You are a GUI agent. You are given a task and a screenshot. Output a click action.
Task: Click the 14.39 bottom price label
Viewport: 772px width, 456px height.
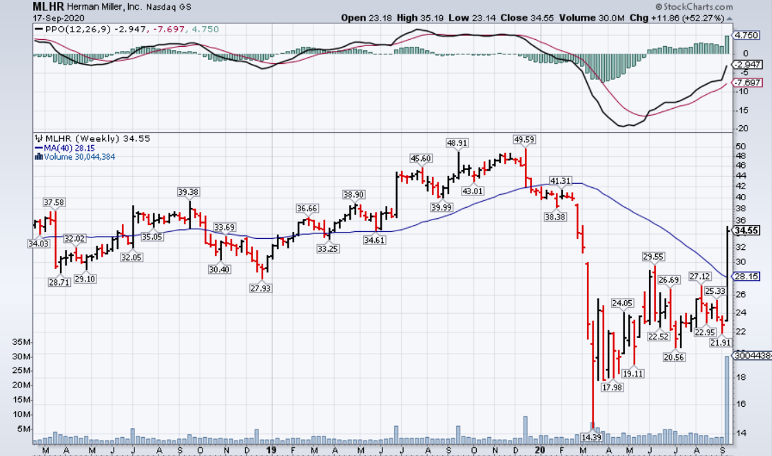[591, 437]
